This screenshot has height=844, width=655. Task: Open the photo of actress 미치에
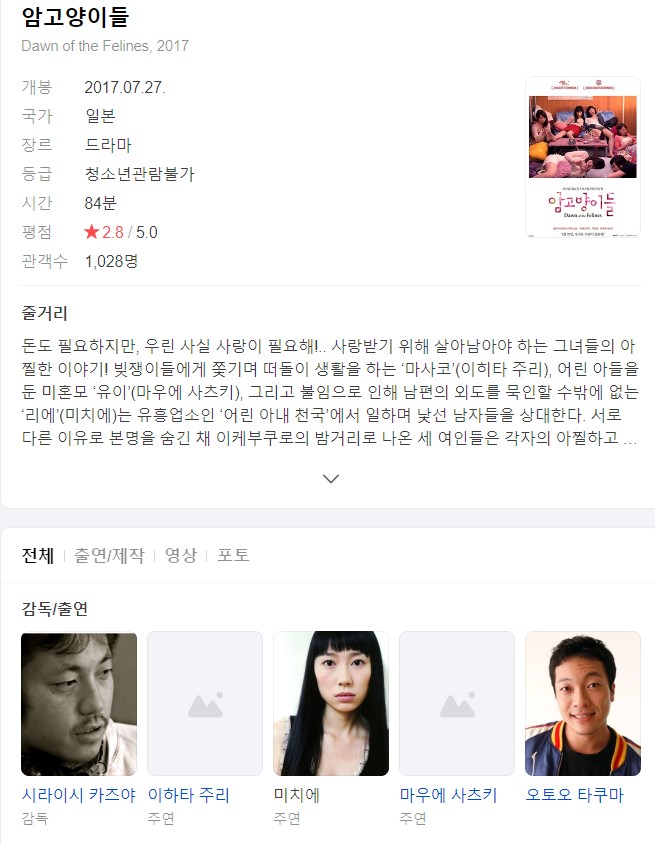click(331, 704)
